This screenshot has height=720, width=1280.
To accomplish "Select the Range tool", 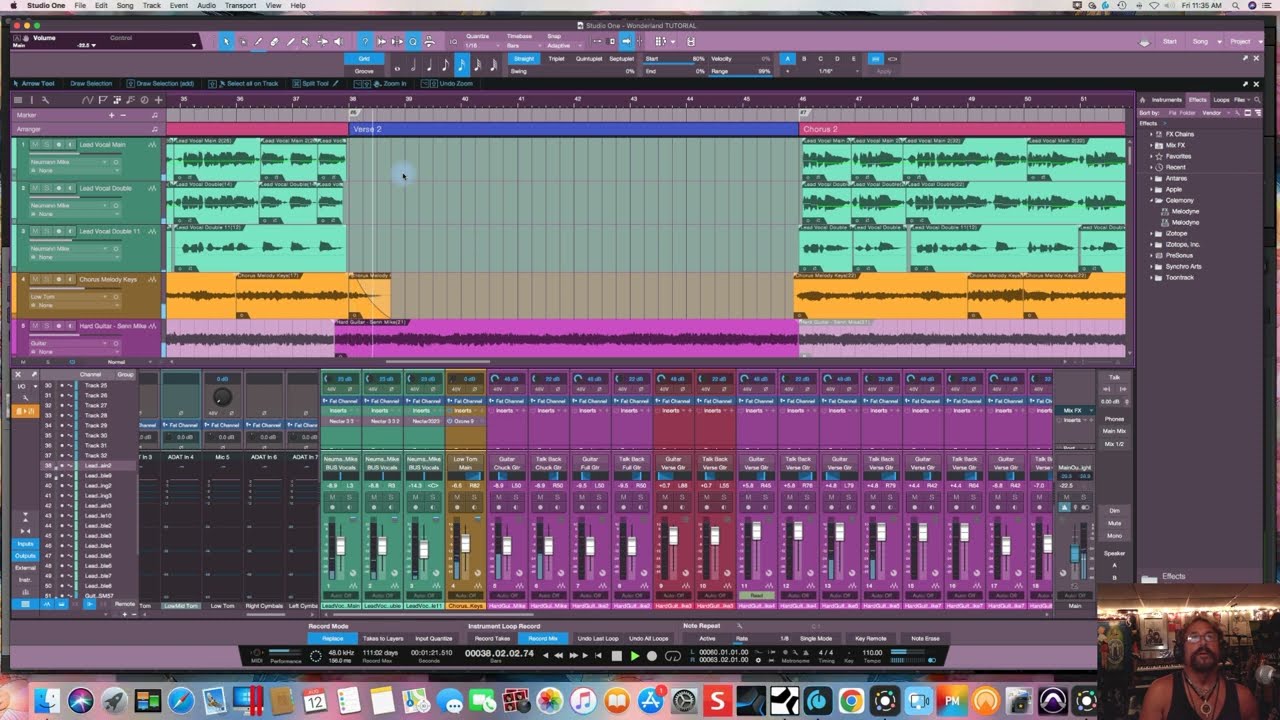I will pos(243,42).
